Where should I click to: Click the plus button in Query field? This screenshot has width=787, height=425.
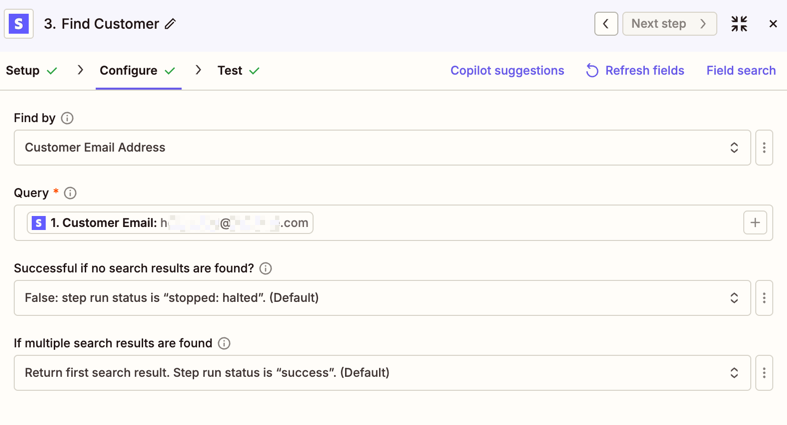(755, 223)
